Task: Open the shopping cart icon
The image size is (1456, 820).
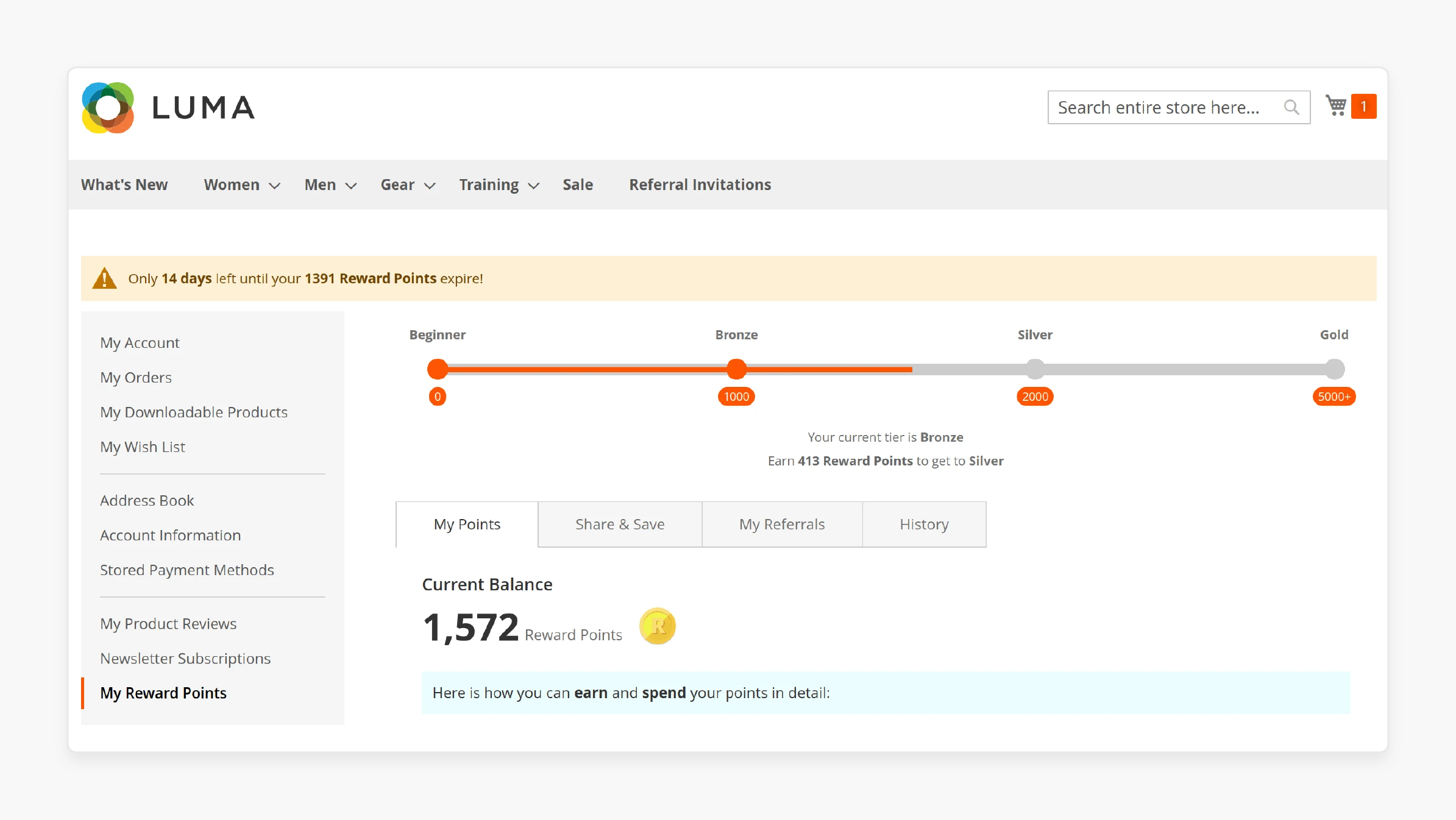Action: [x=1336, y=106]
